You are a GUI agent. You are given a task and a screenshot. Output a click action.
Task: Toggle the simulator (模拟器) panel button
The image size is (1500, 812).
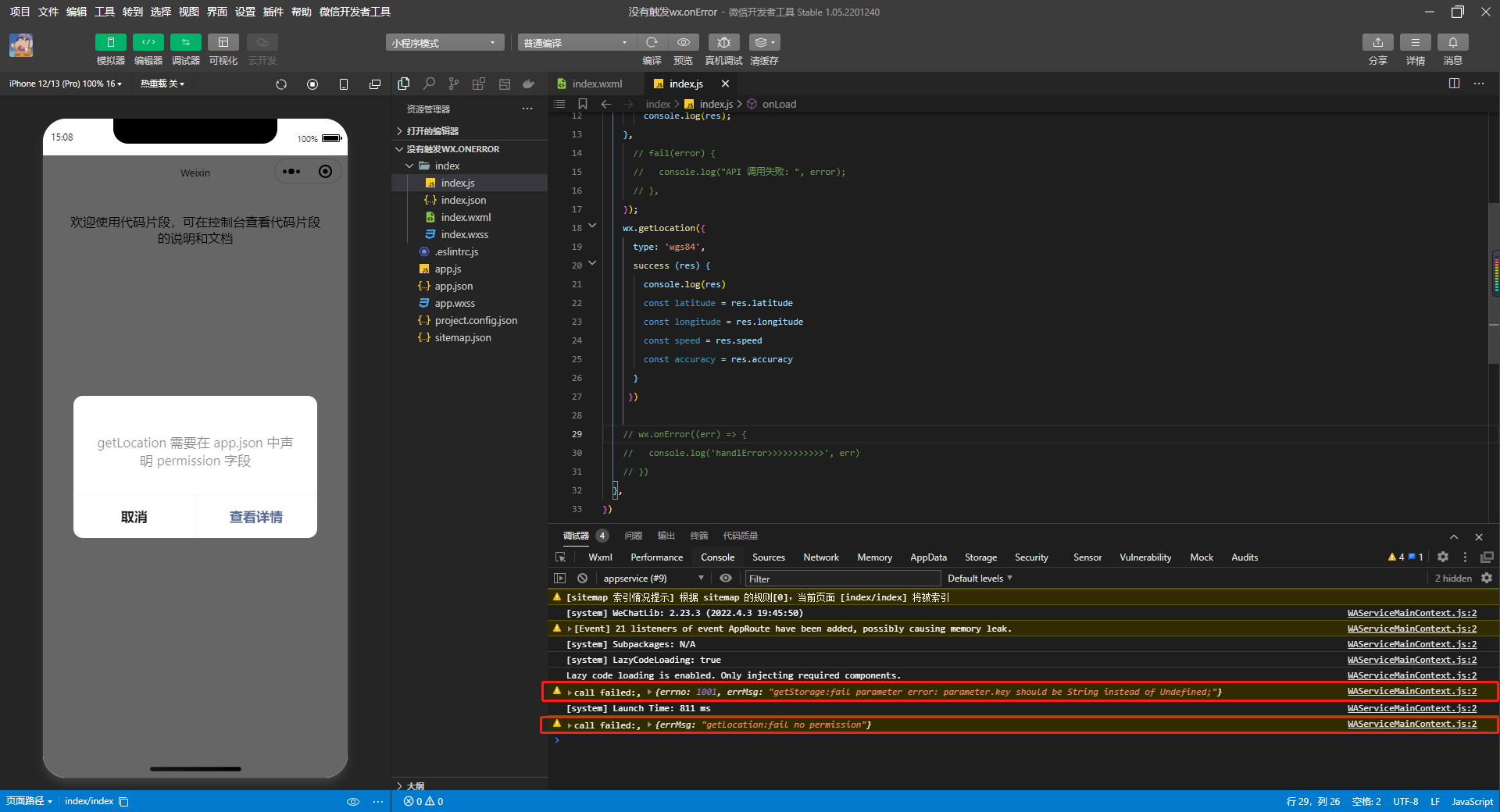(x=110, y=42)
